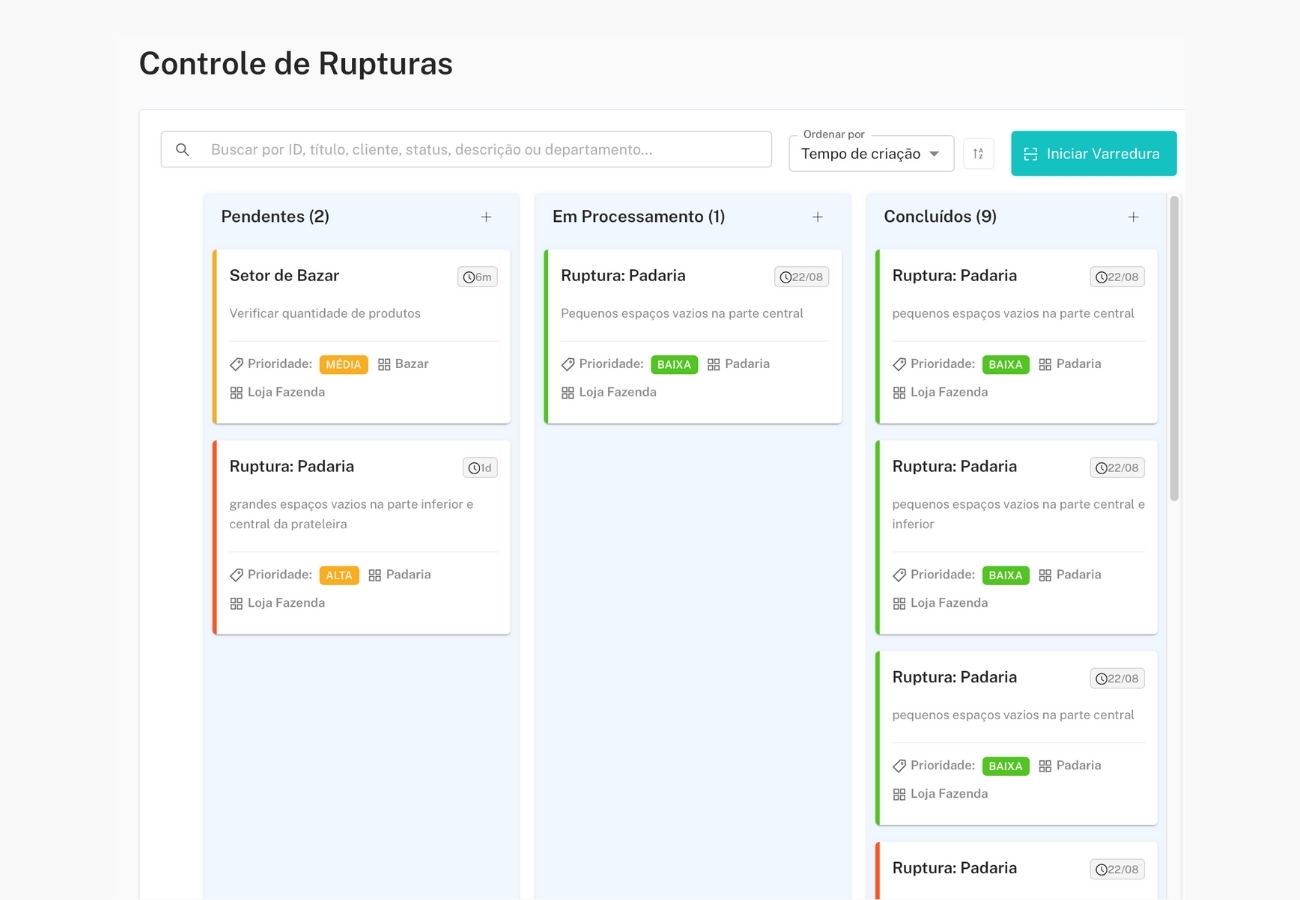Click the search magnifier icon in the search bar
1300x900 pixels.
[x=182, y=149]
